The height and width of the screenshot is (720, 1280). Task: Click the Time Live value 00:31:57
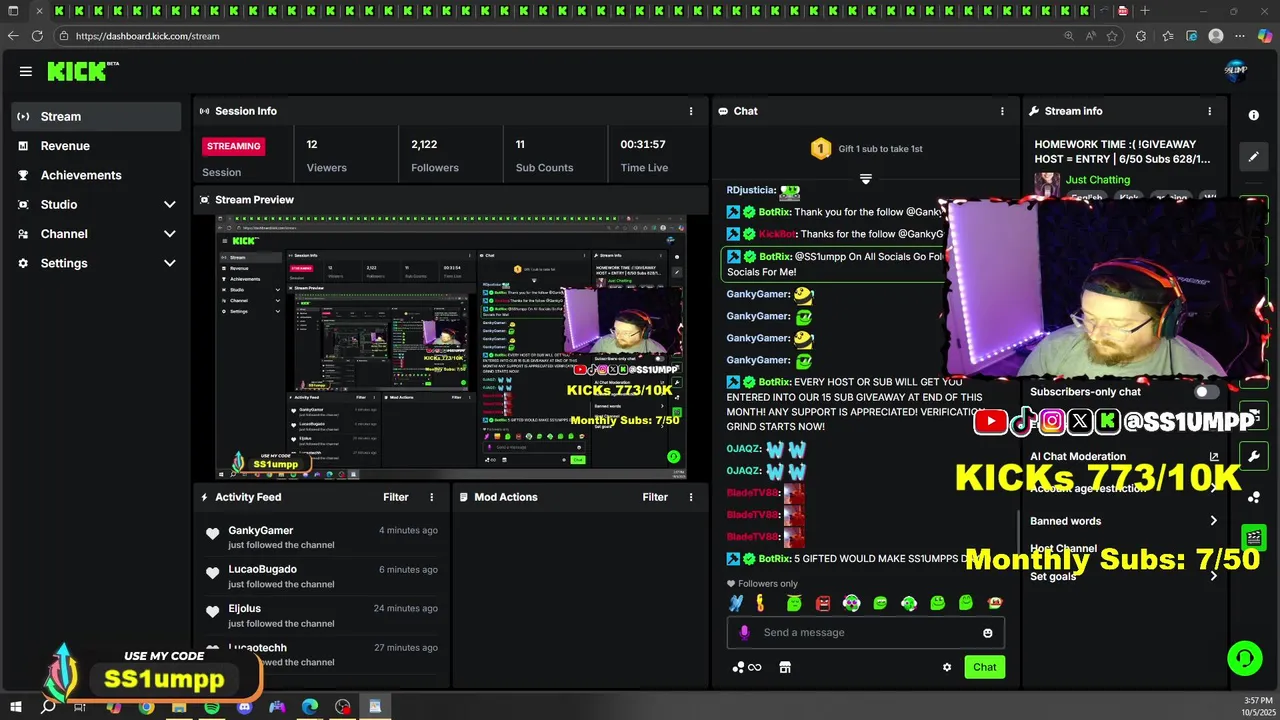click(643, 144)
